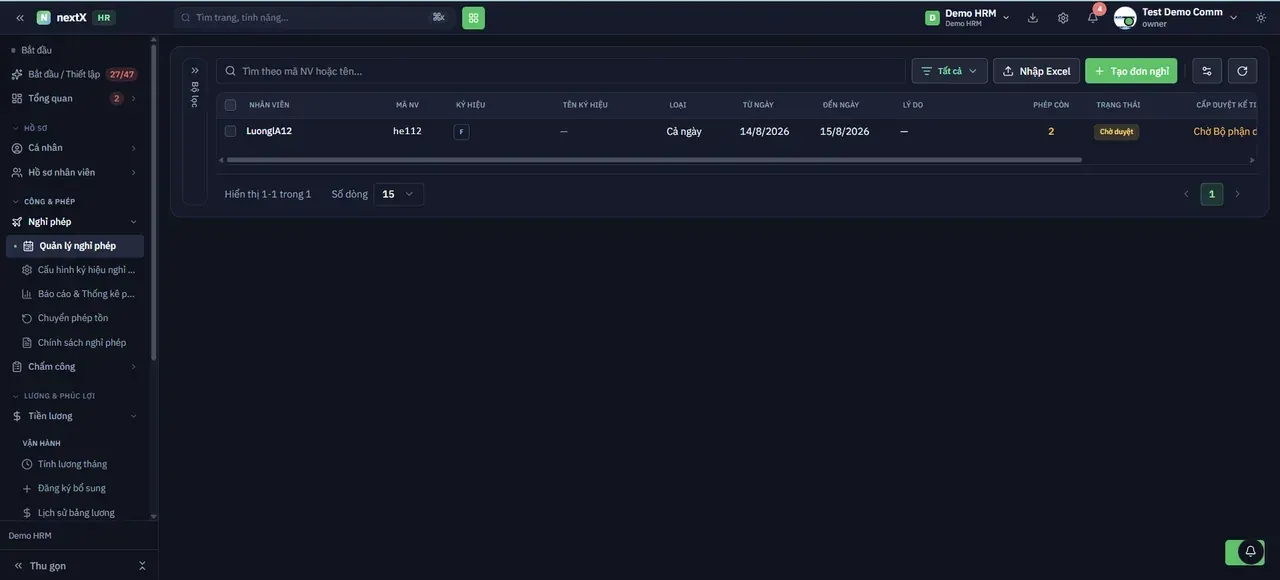1280x580 pixels.
Task: Check the LuongIA12 row checkbox
Action: (x=230, y=131)
